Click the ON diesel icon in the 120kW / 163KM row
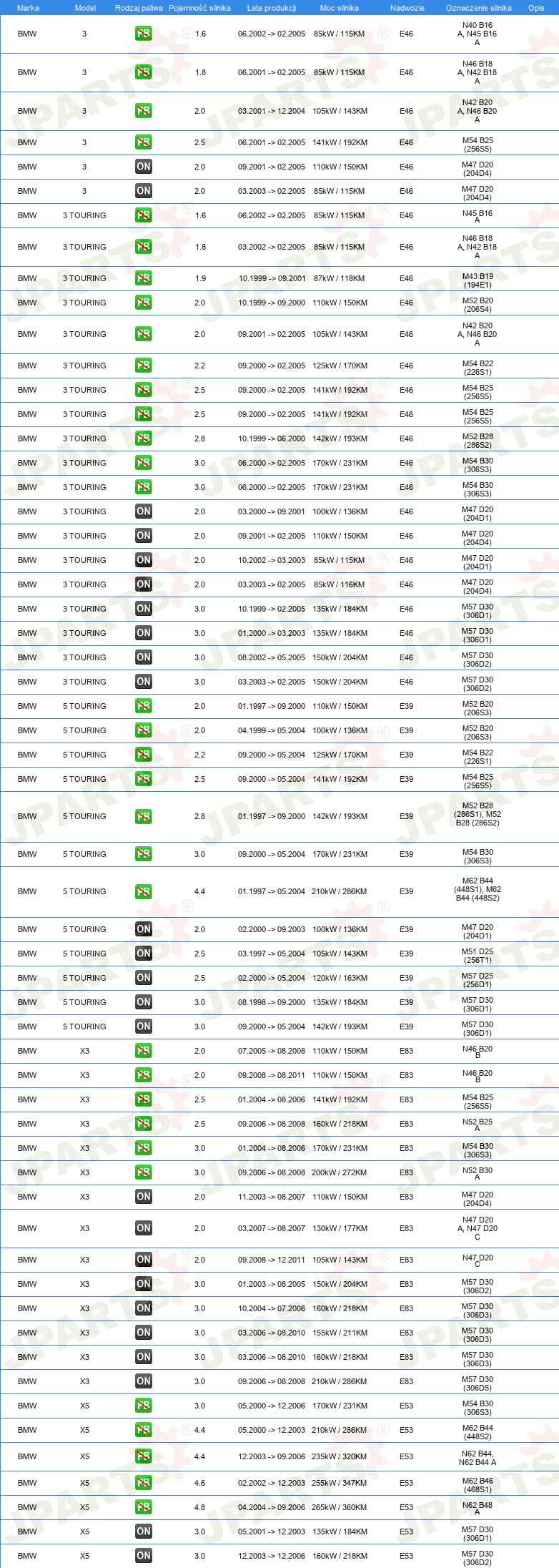The height and width of the screenshot is (1568, 559). 143,978
